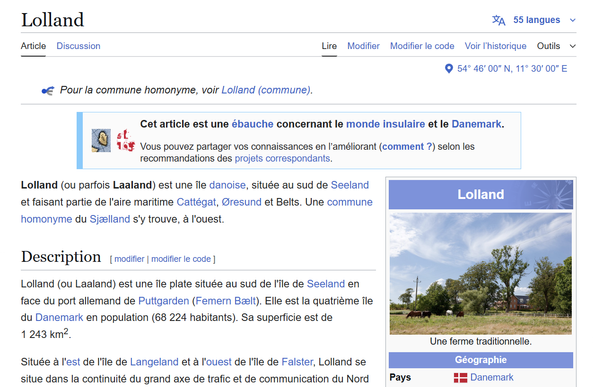
Task: Expand the languages chevron arrow
Action: click(572, 20)
